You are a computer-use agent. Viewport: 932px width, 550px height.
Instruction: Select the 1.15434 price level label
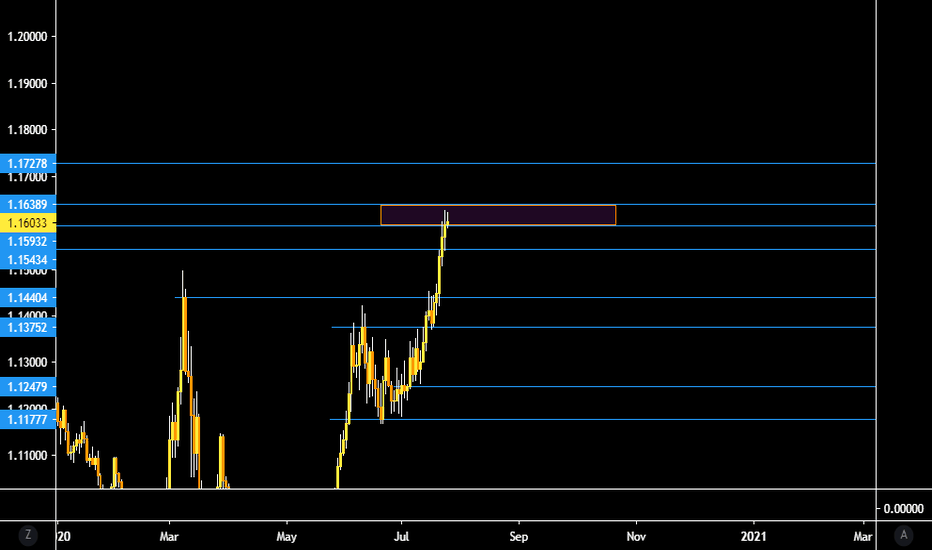tap(28, 259)
